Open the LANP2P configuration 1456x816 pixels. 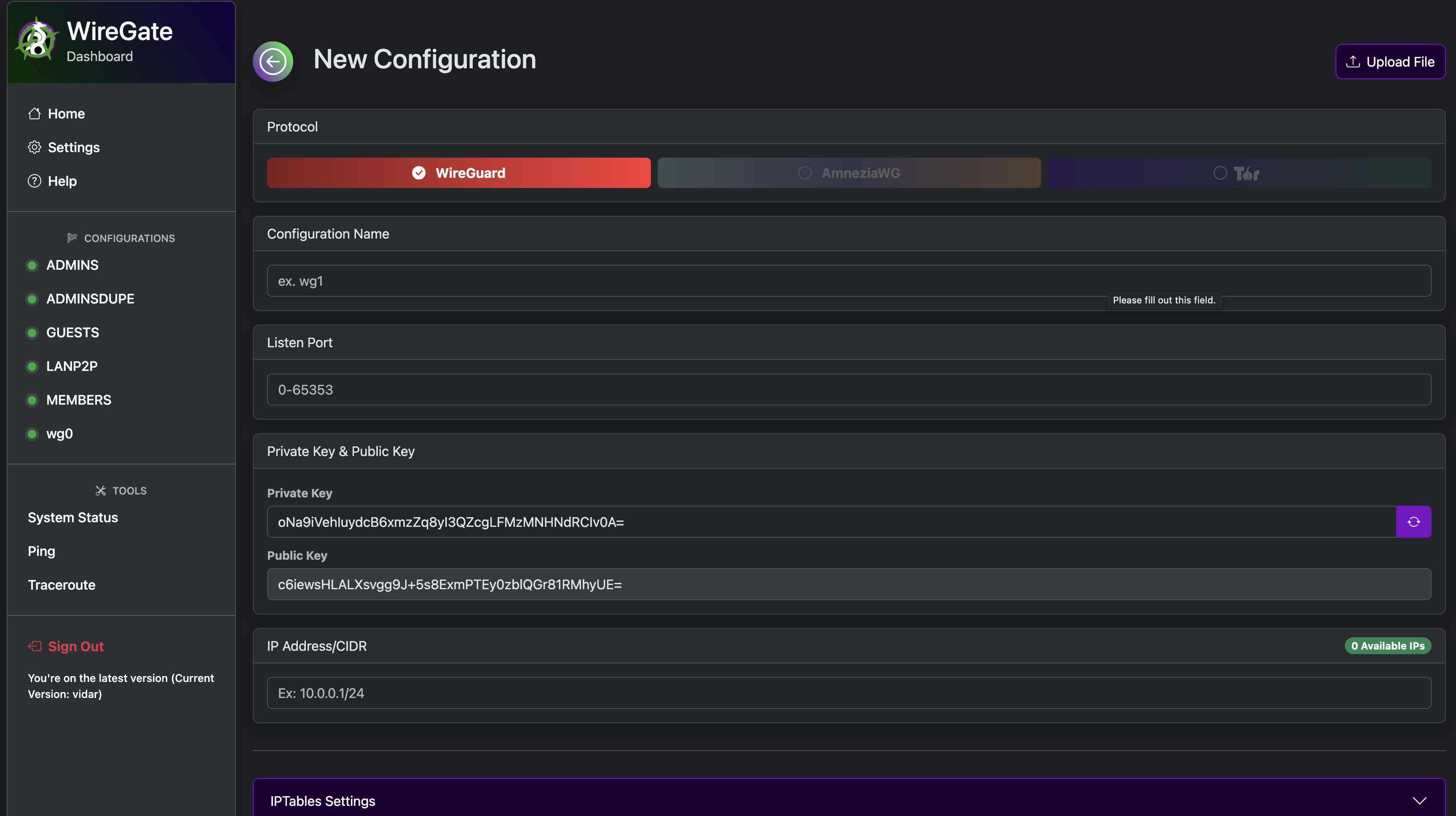pyautogui.click(x=72, y=366)
